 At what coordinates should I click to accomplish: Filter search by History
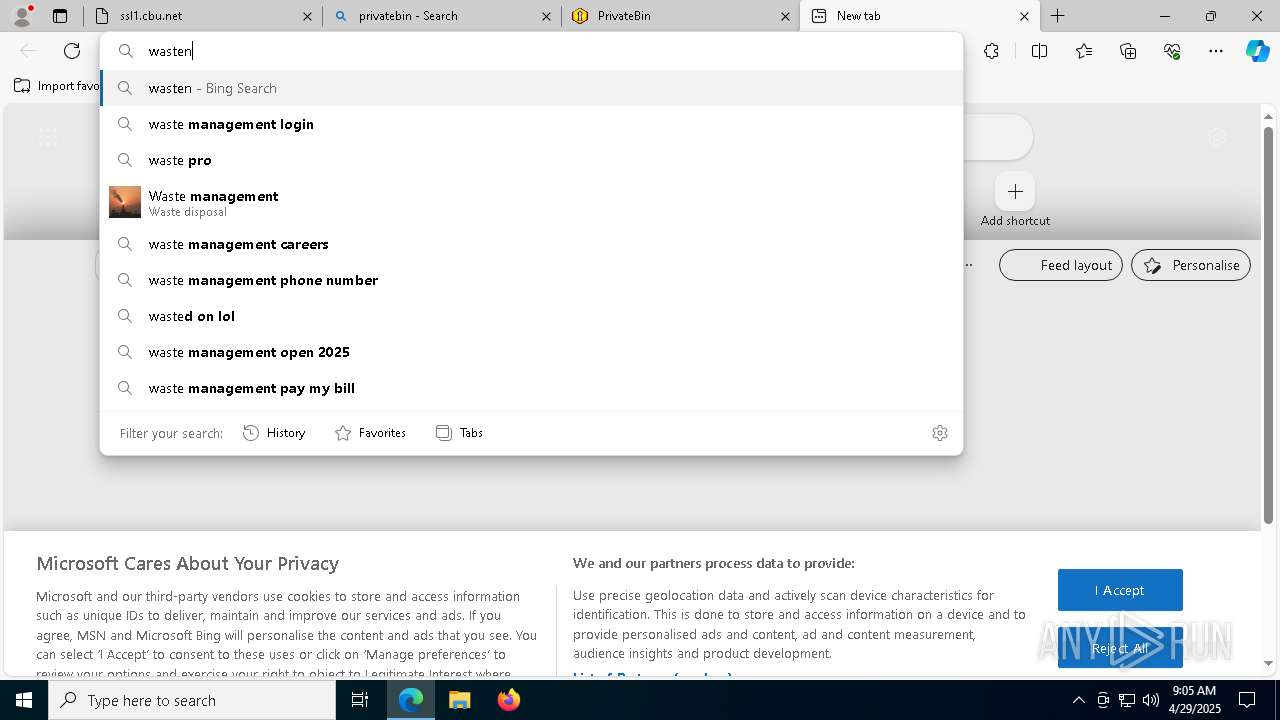[274, 433]
